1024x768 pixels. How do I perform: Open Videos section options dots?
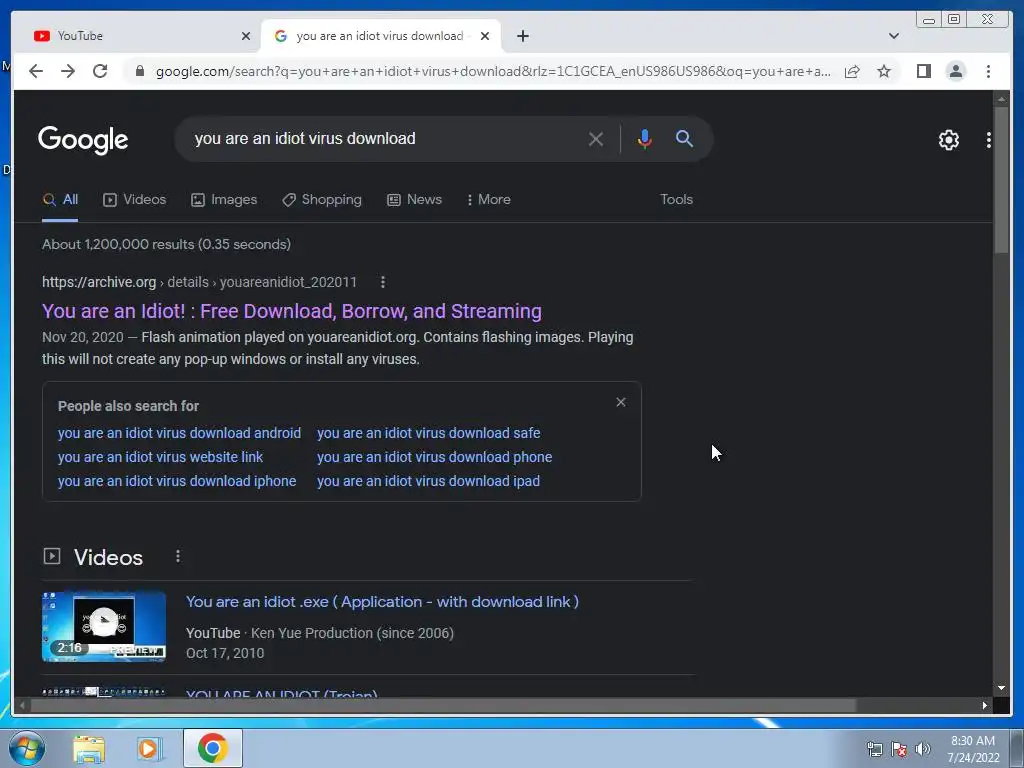tap(178, 556)
